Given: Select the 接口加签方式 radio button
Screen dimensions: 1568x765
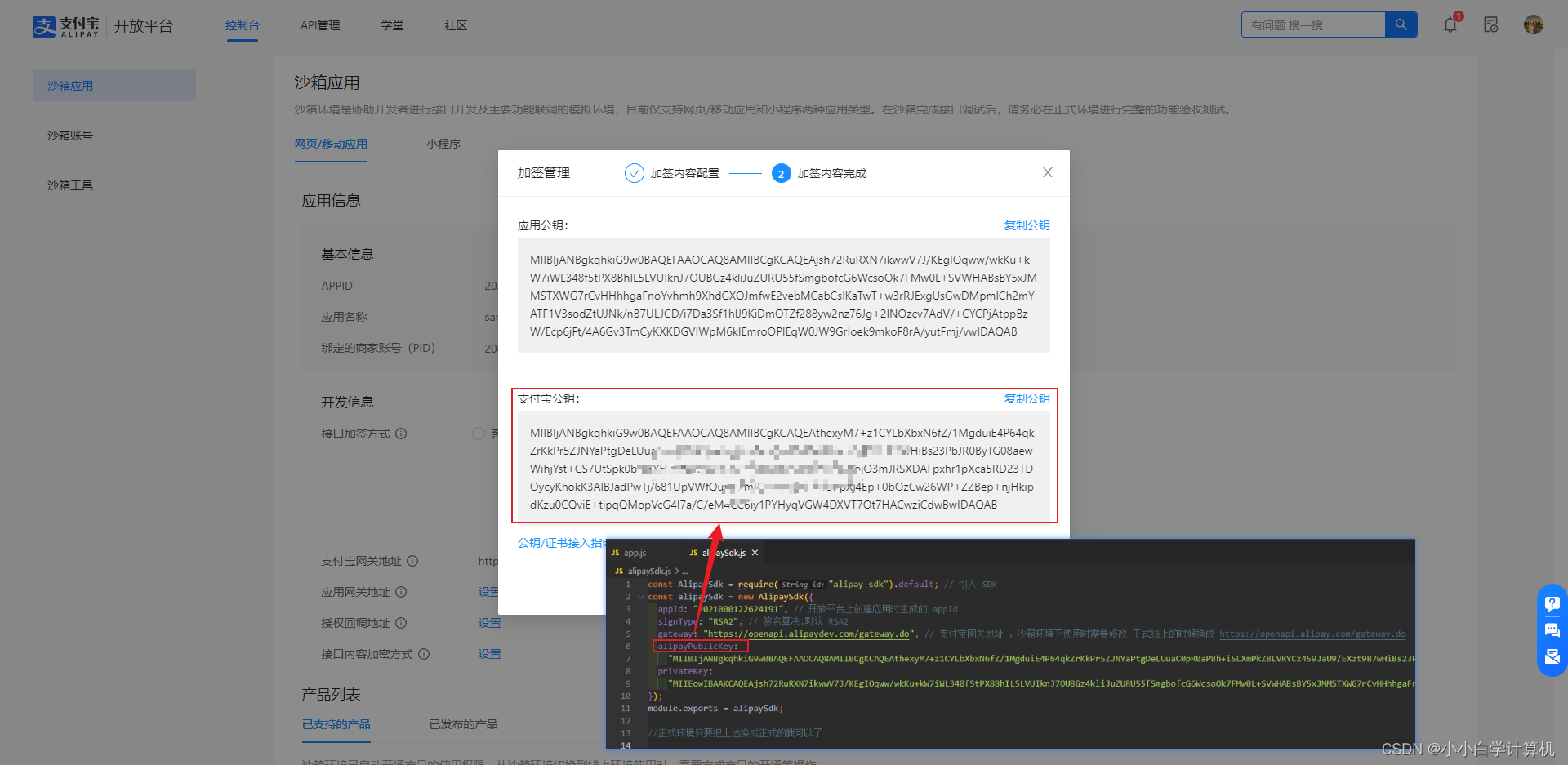Looking at the screenshot, I should click(x=479, y=434).
